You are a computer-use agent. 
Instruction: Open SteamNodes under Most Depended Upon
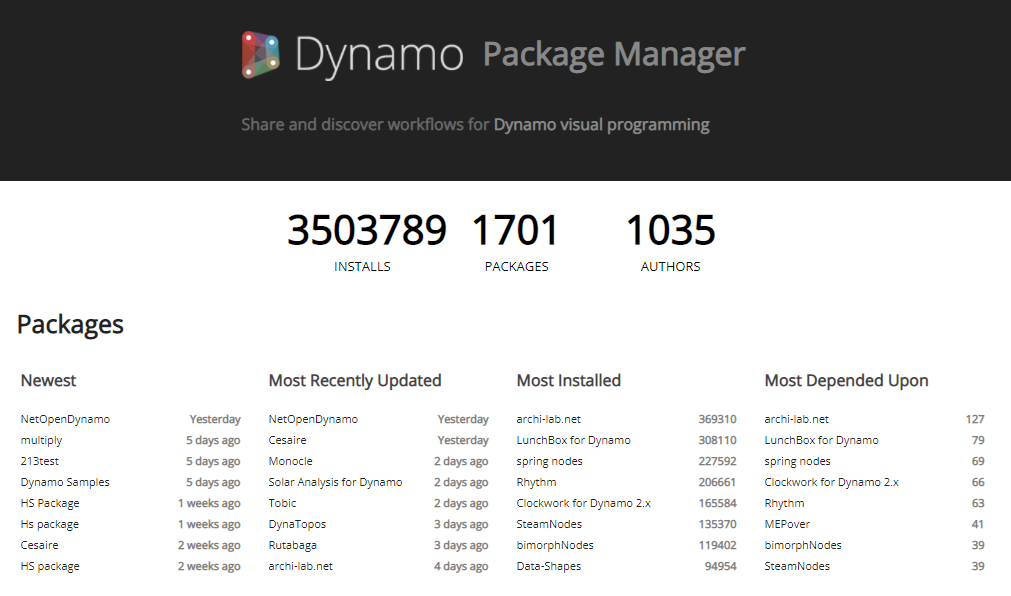click(798, 566)
